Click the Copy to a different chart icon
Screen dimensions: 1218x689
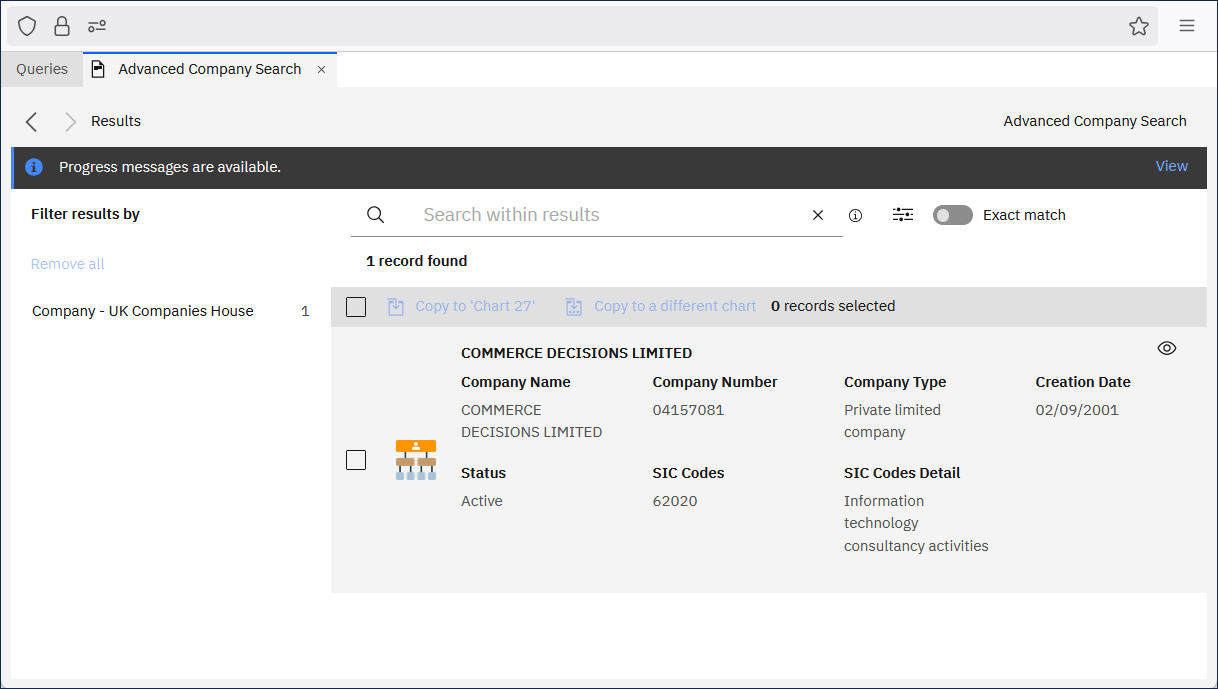click(x=574, y=307)
